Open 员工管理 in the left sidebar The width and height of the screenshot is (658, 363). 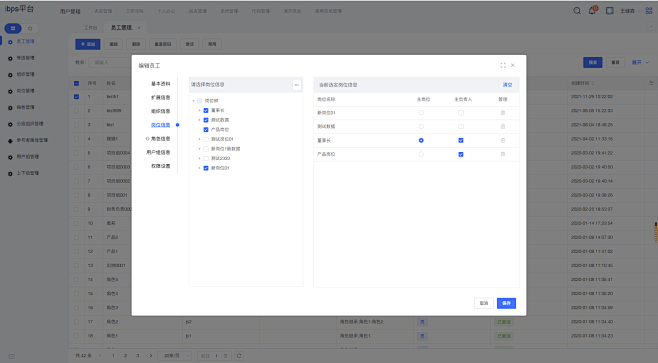[26, 42]
